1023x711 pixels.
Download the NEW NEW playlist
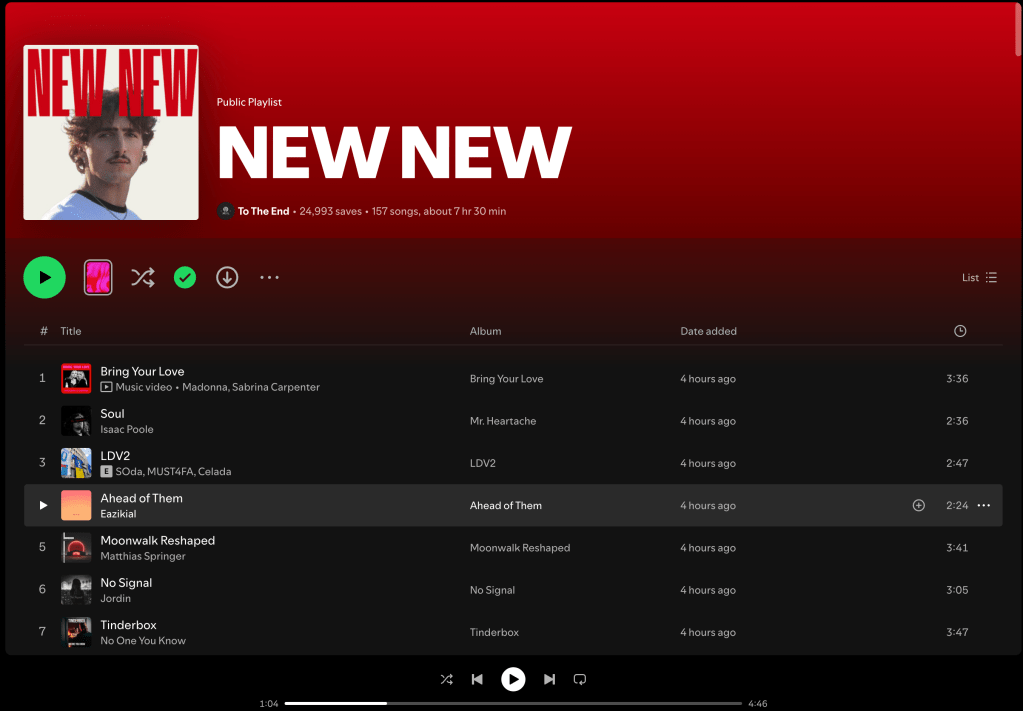coord(227,277)
